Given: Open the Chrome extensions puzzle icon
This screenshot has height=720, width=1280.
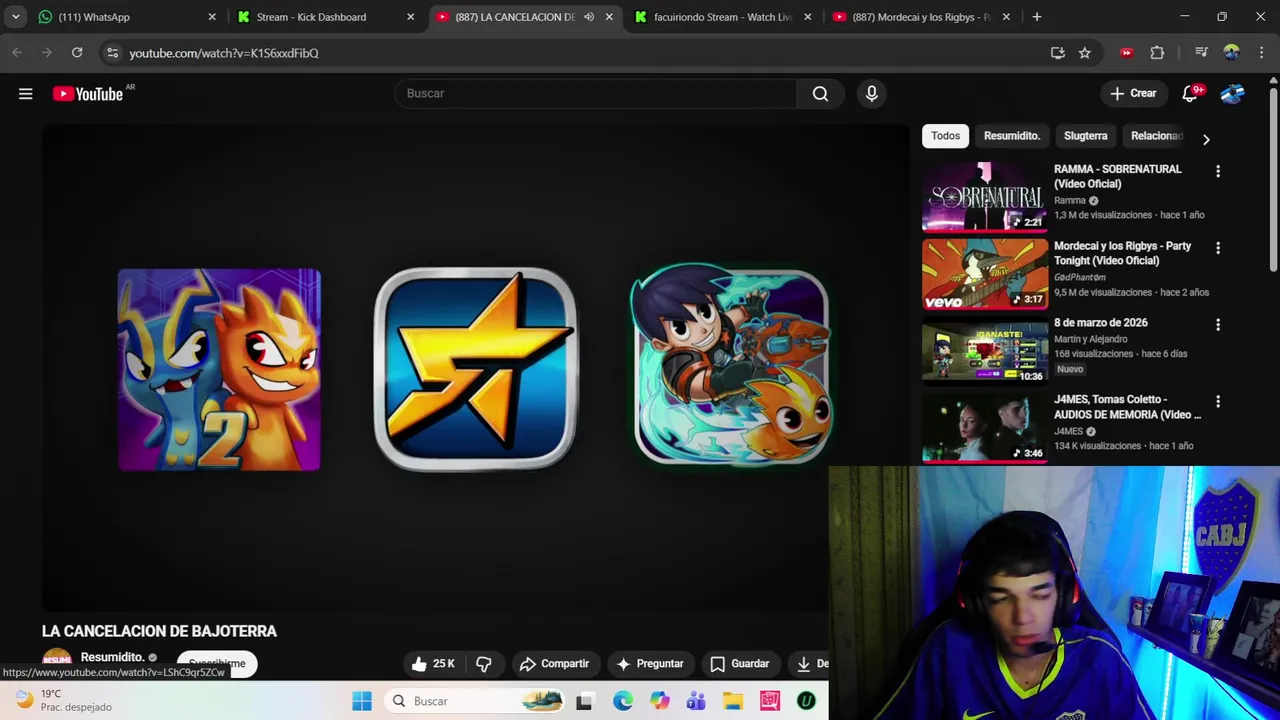Looking at the screenshot, I should coord(1157,53).
